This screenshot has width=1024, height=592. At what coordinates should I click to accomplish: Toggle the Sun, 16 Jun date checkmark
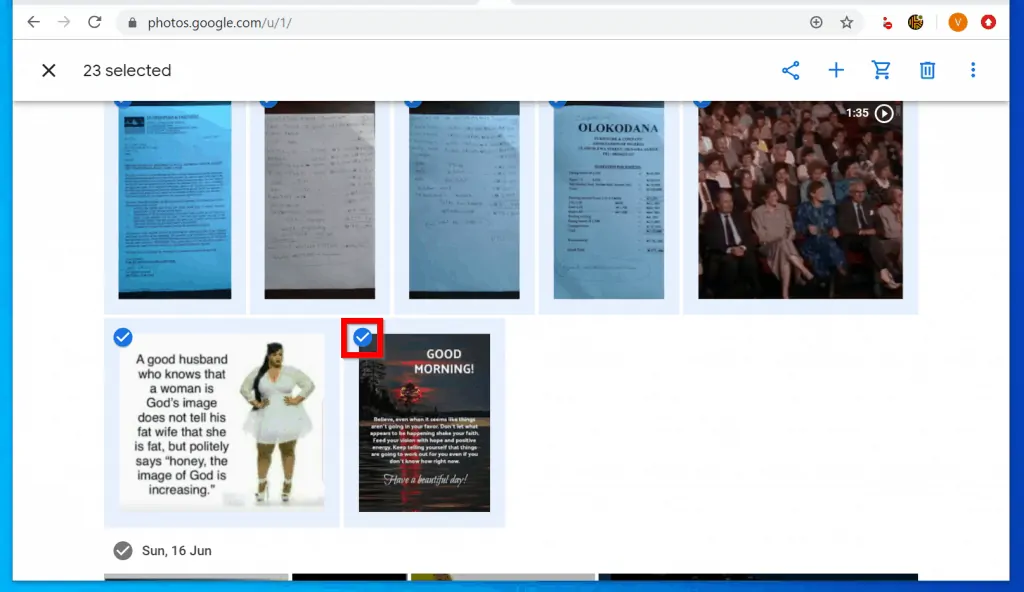[x=122, y=550]
